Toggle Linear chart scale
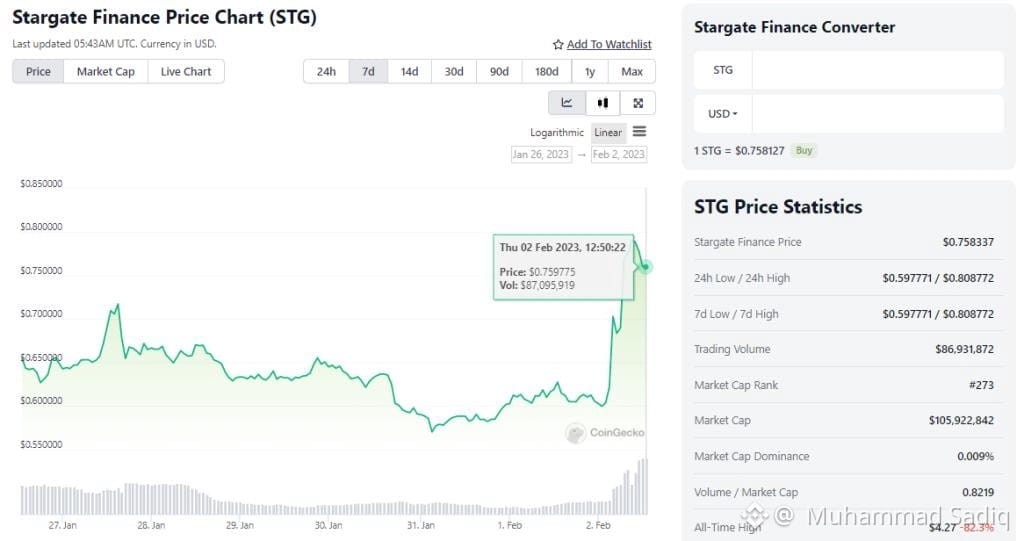Image resolution: width=1024 pixels, height=541 pixels. tap(608, 133)
